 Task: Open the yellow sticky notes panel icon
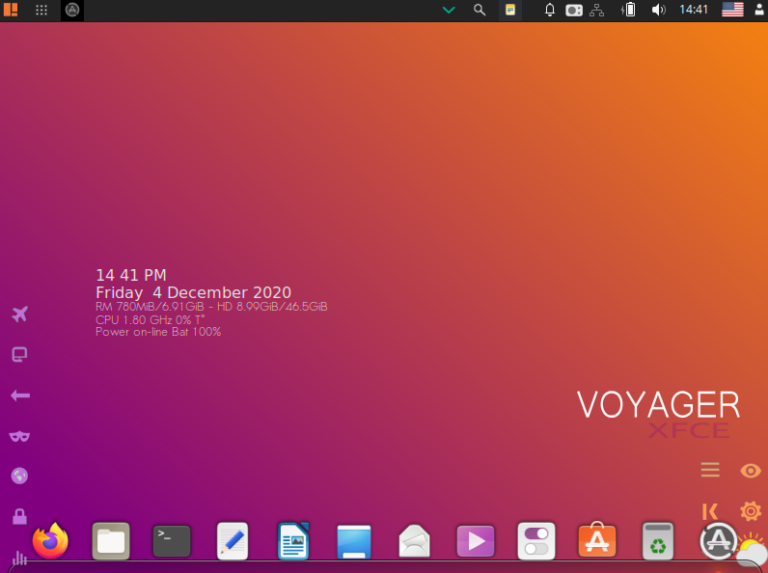tap(510, 10)
